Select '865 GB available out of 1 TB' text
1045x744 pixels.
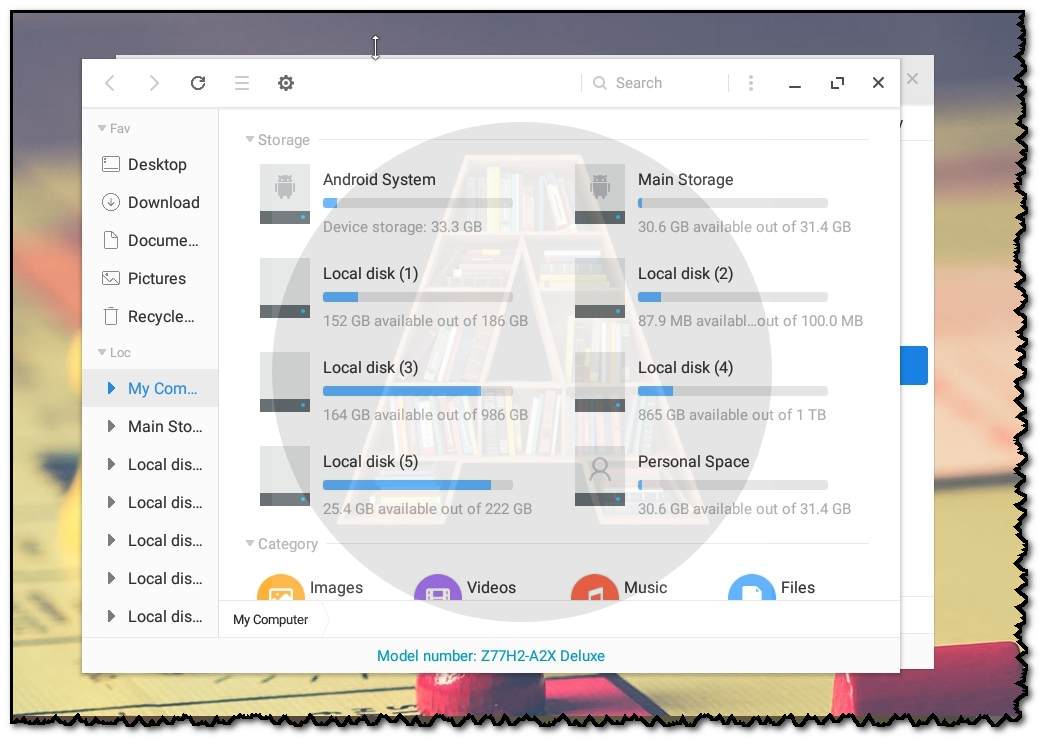click(x=732, y=415)
